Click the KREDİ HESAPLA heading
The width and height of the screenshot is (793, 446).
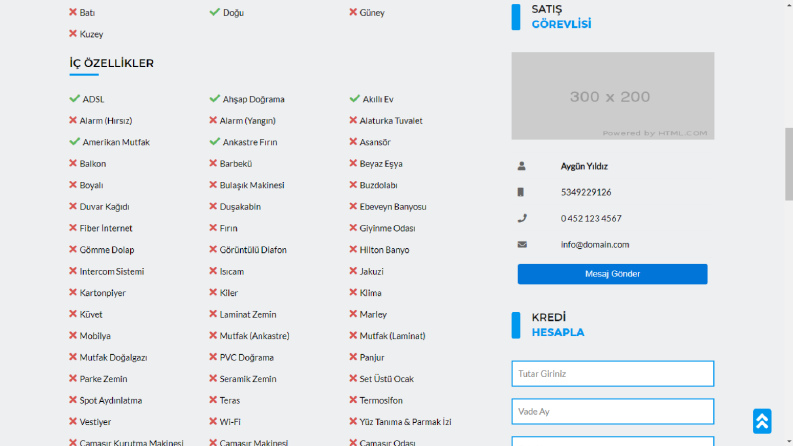558,325
